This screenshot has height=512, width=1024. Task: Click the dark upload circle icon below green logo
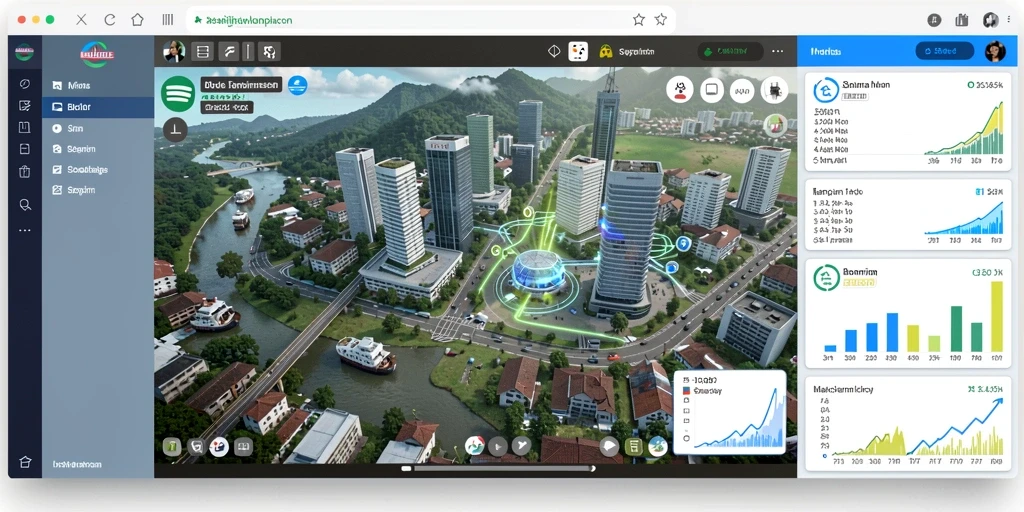175,130
